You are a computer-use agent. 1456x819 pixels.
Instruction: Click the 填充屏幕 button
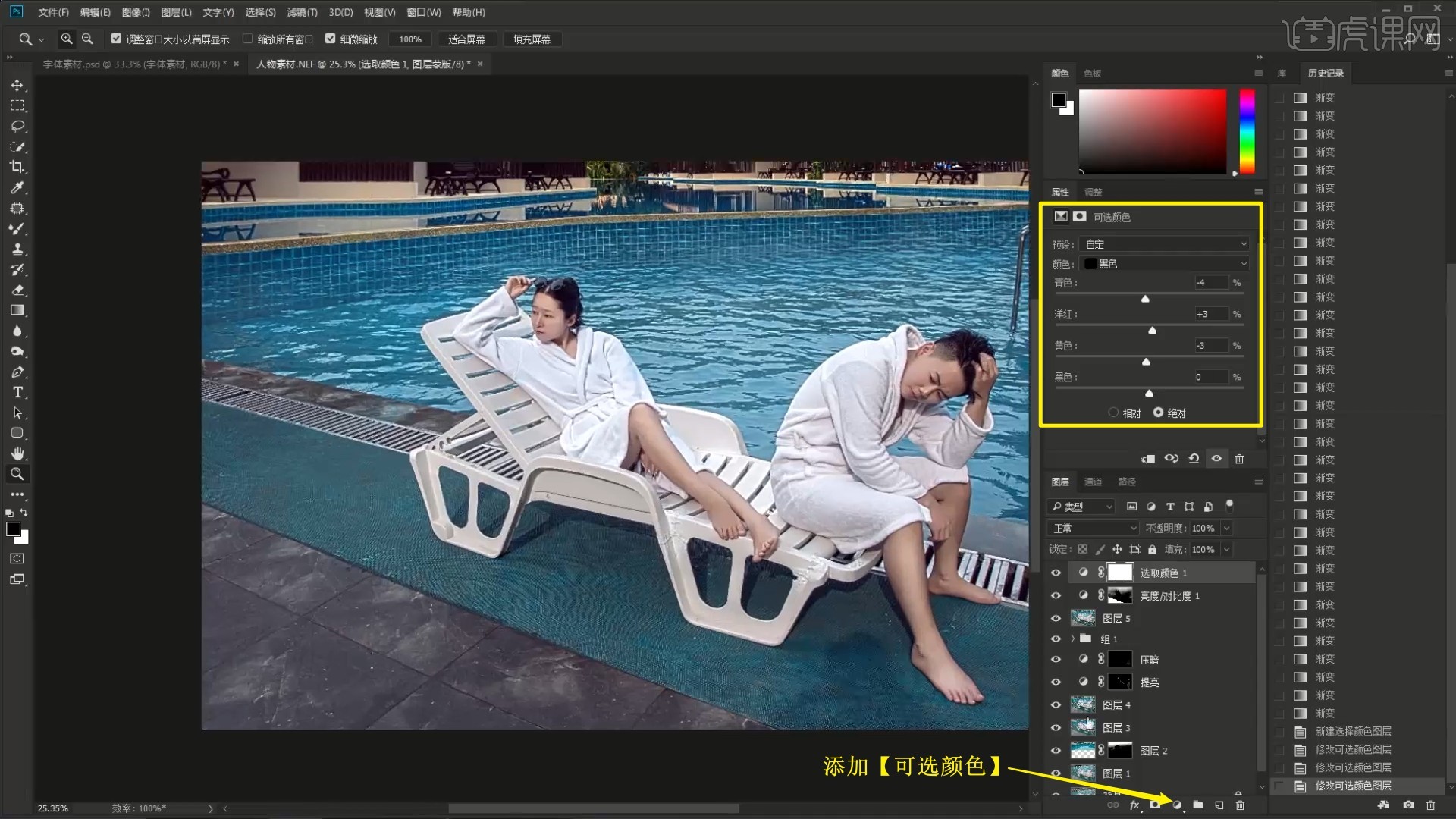coord(532,39)
